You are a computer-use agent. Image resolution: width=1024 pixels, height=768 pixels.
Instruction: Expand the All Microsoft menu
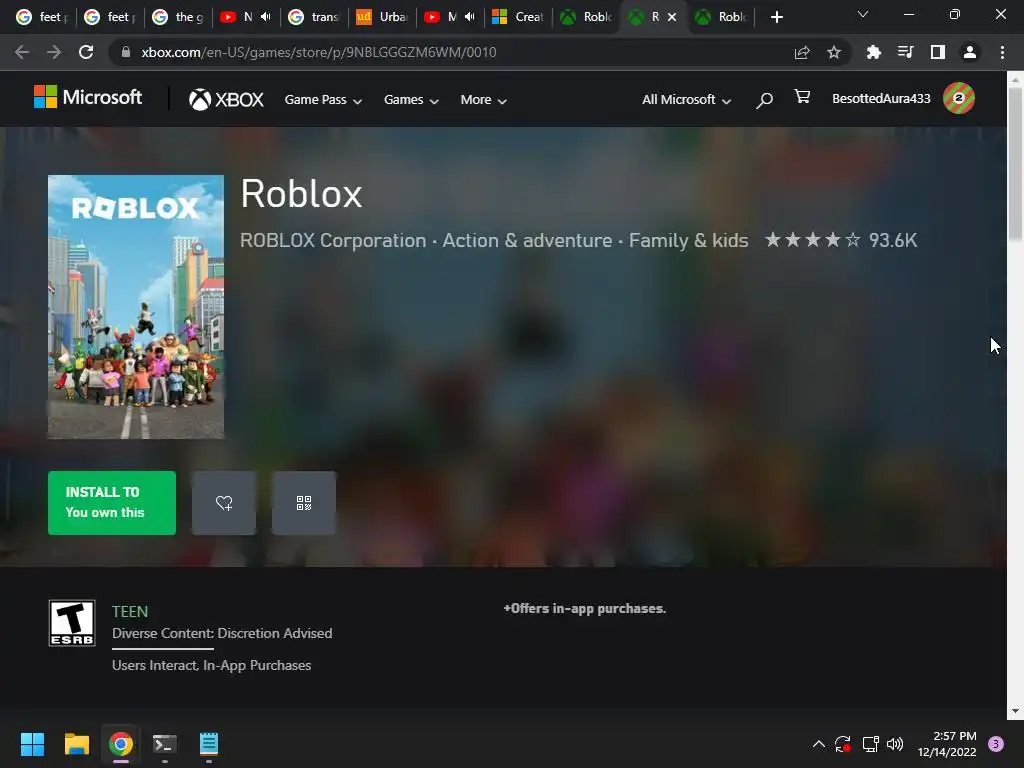coord(686,100)
